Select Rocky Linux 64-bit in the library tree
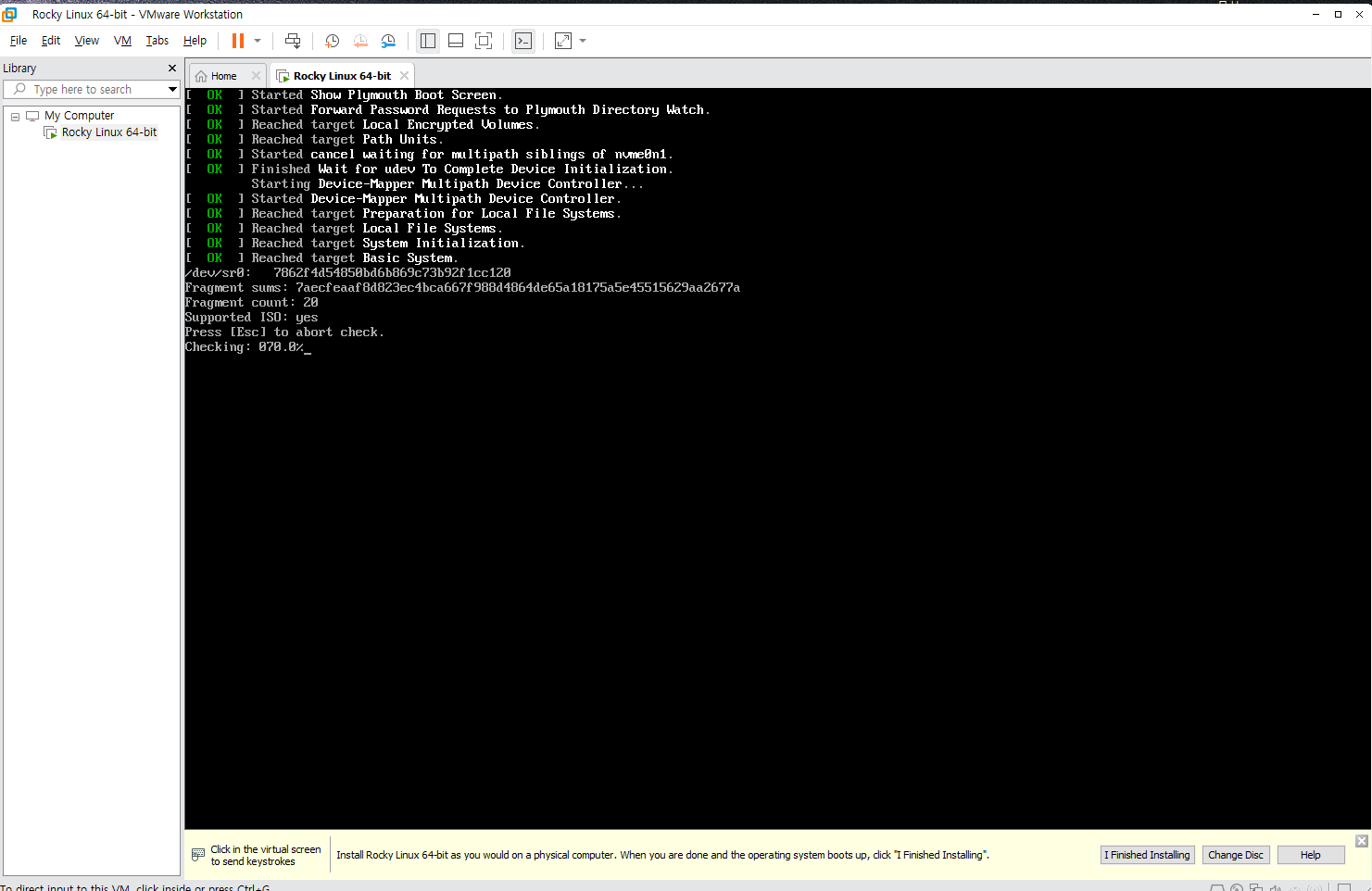Image resolution: width=1372 pixels, height=891 pixels. pos(109,132)
